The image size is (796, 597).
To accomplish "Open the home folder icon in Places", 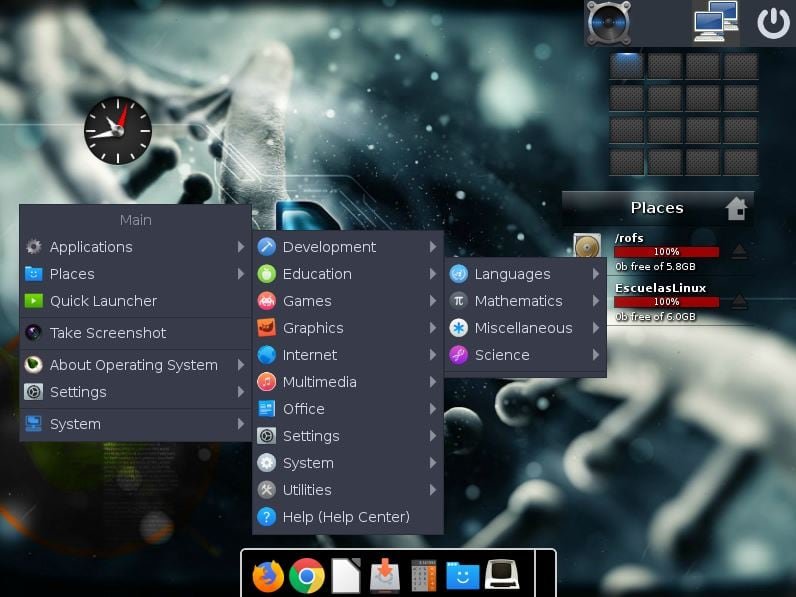I will point(736,208).
